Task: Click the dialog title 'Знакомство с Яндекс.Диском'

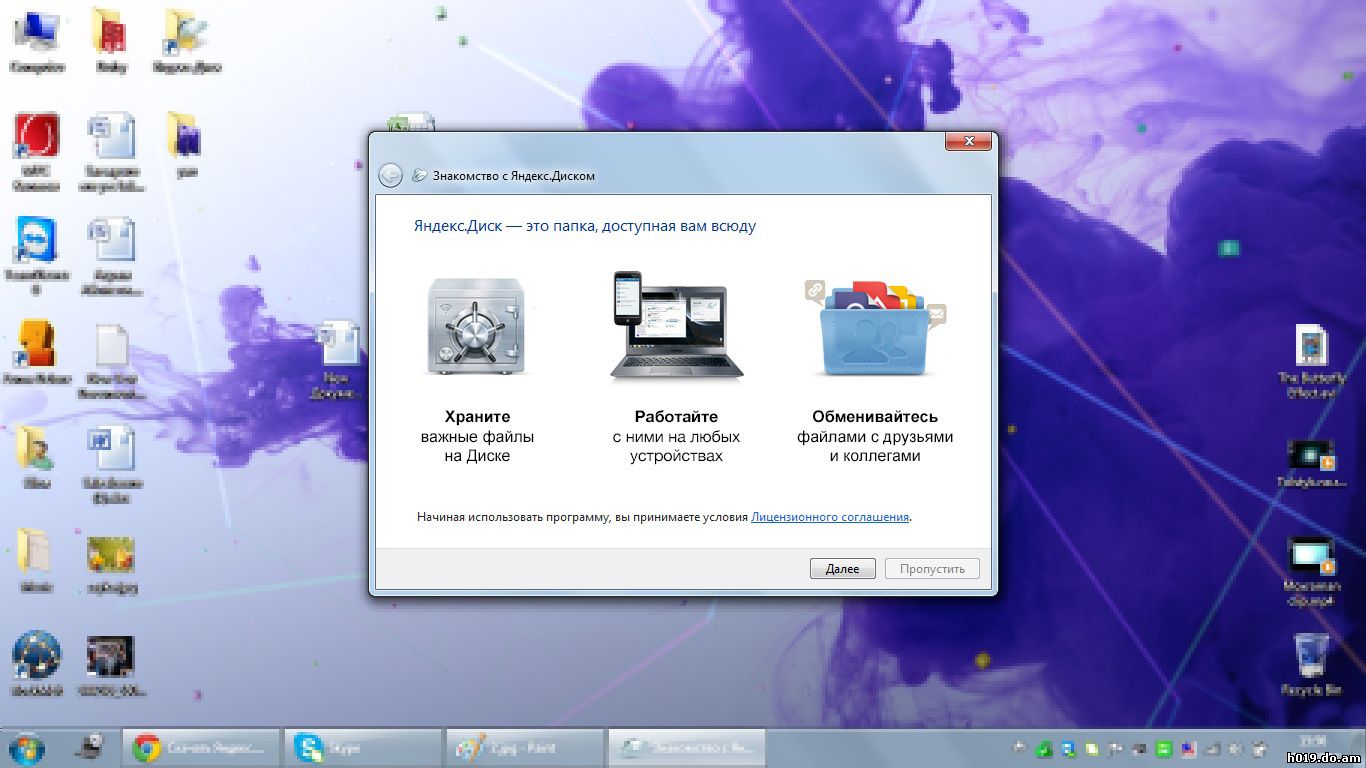Action: tap(514, 176)
